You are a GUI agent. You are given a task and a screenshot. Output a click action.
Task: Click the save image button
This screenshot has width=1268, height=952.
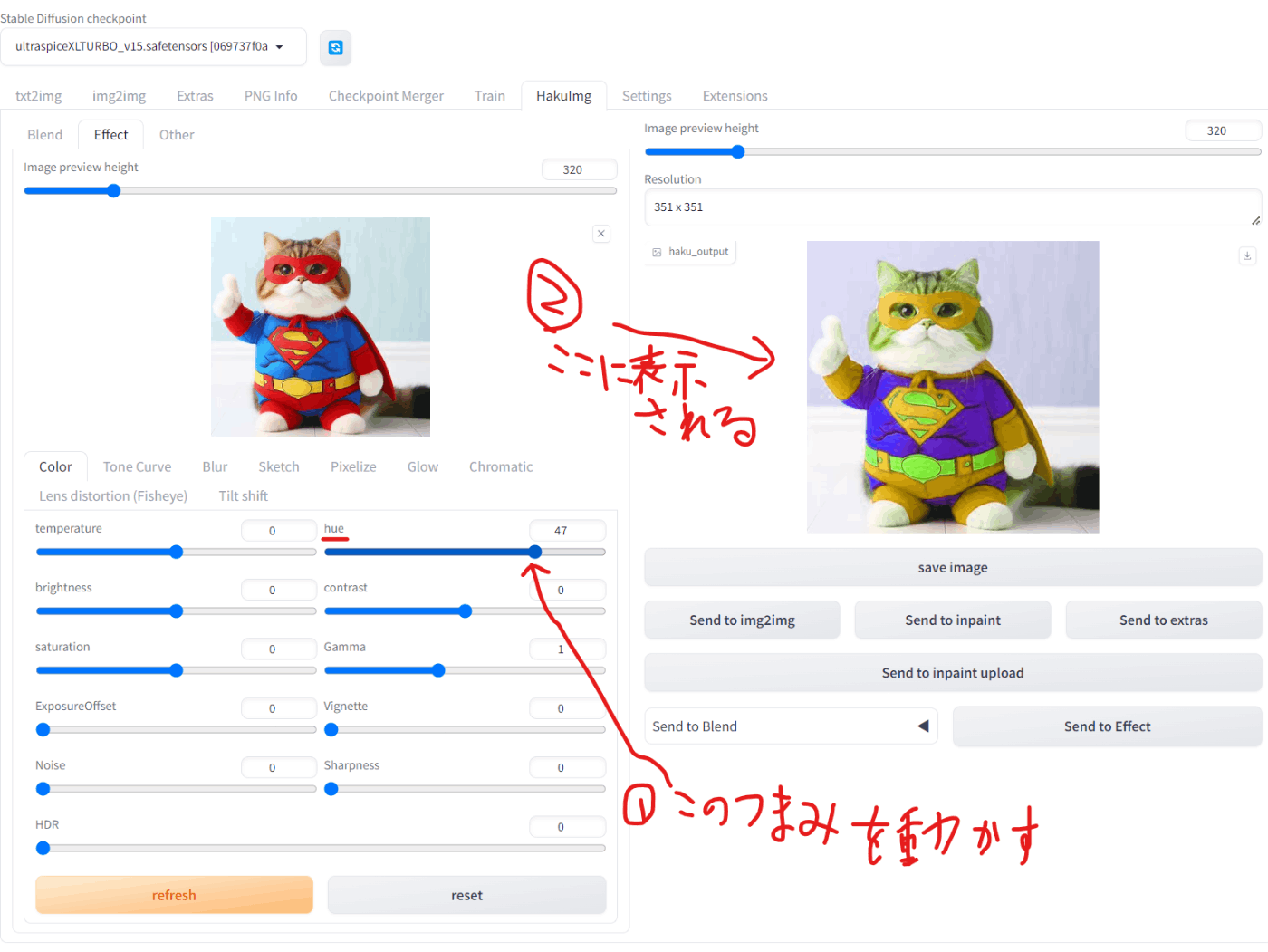click(x=953, y=568)
